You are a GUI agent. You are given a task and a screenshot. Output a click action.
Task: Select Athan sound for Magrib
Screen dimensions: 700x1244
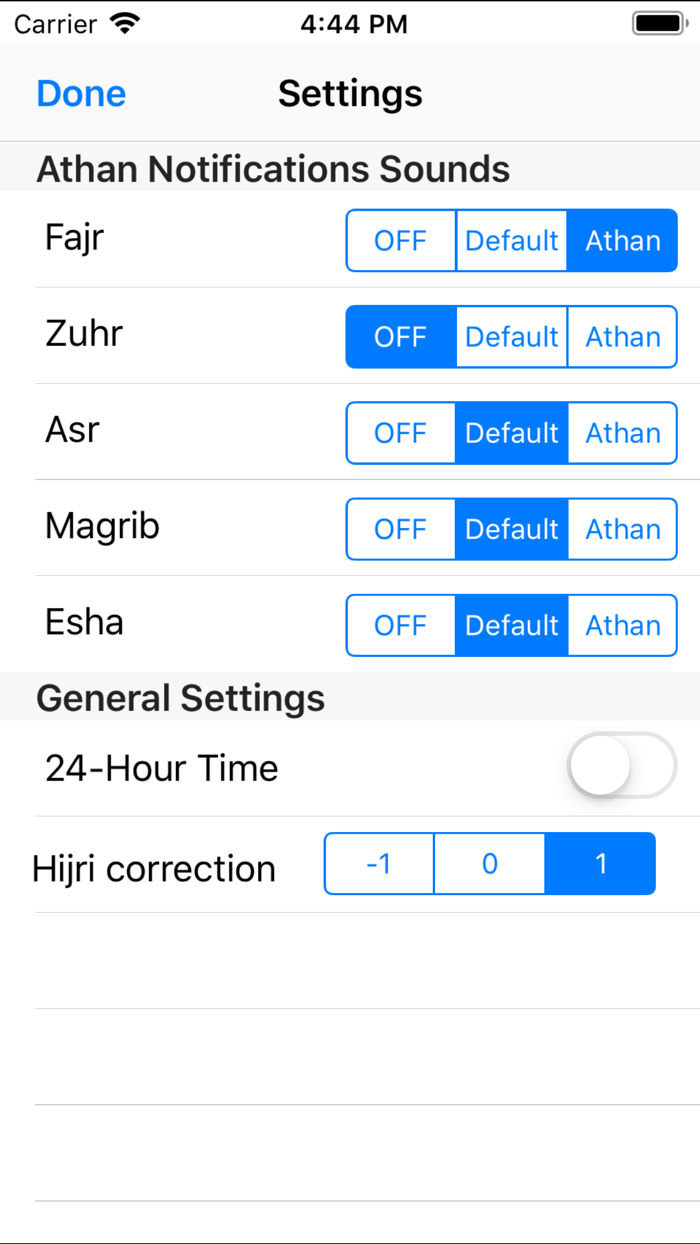coord(622,529)
